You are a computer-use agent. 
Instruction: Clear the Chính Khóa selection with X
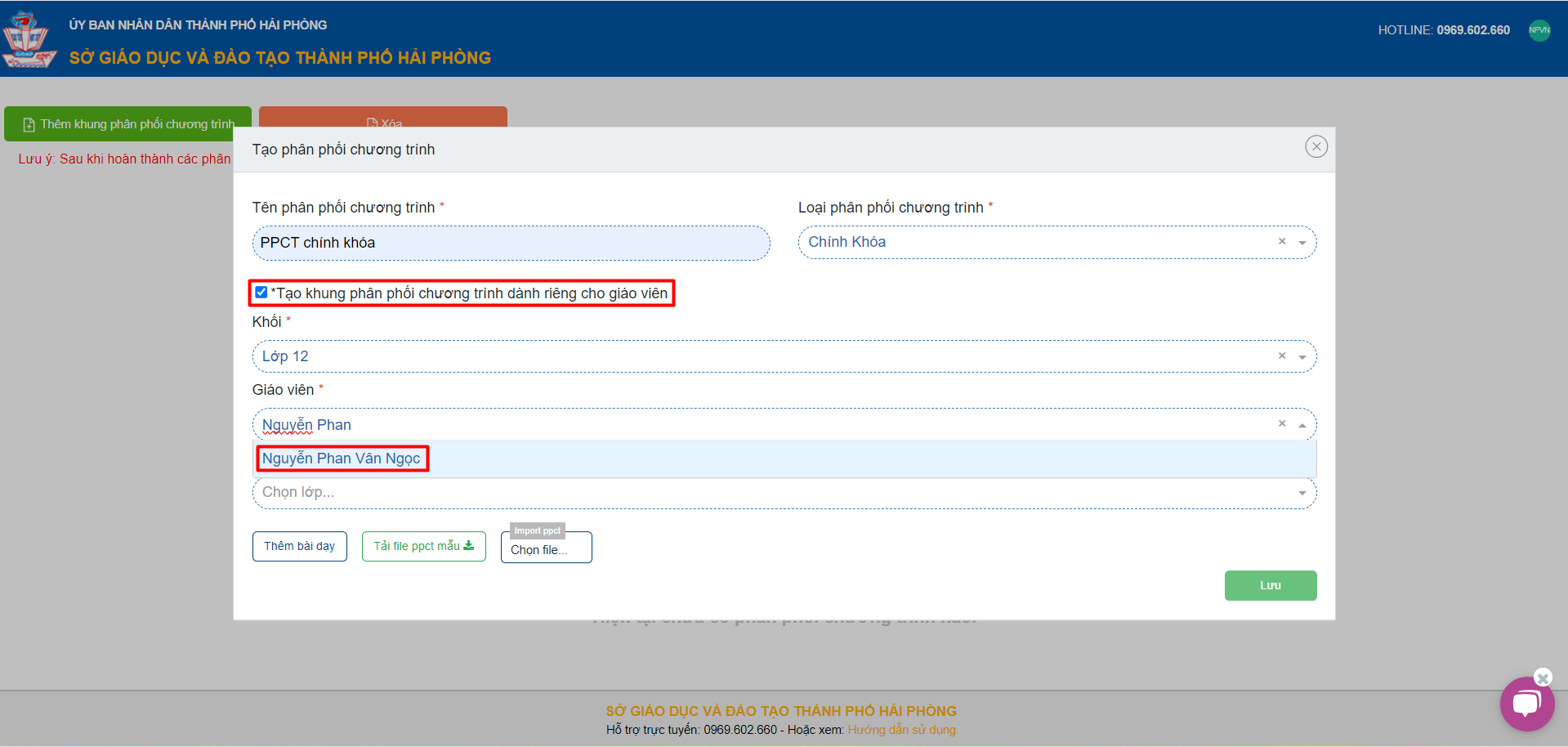[1282, 241]
